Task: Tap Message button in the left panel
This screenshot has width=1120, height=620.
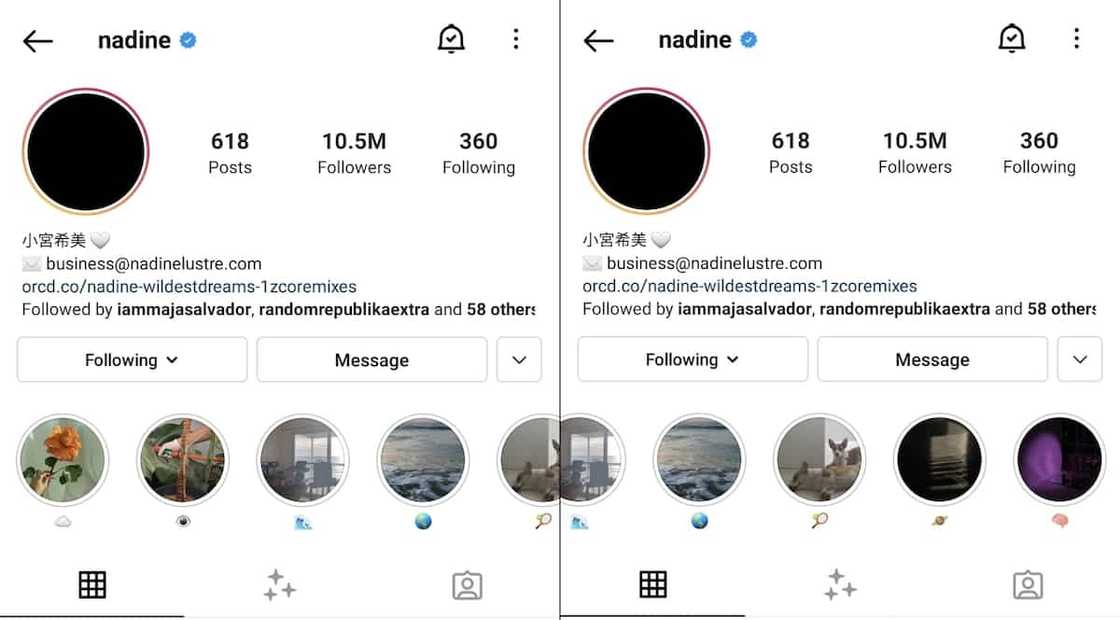Action: click(x=372, y=360)
